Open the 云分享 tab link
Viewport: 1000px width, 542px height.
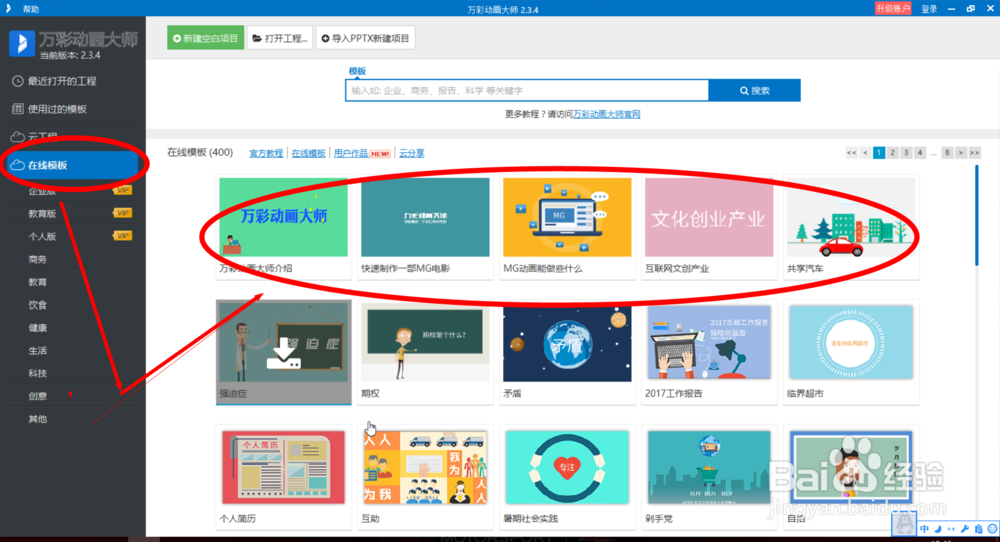tap(412, 153)
